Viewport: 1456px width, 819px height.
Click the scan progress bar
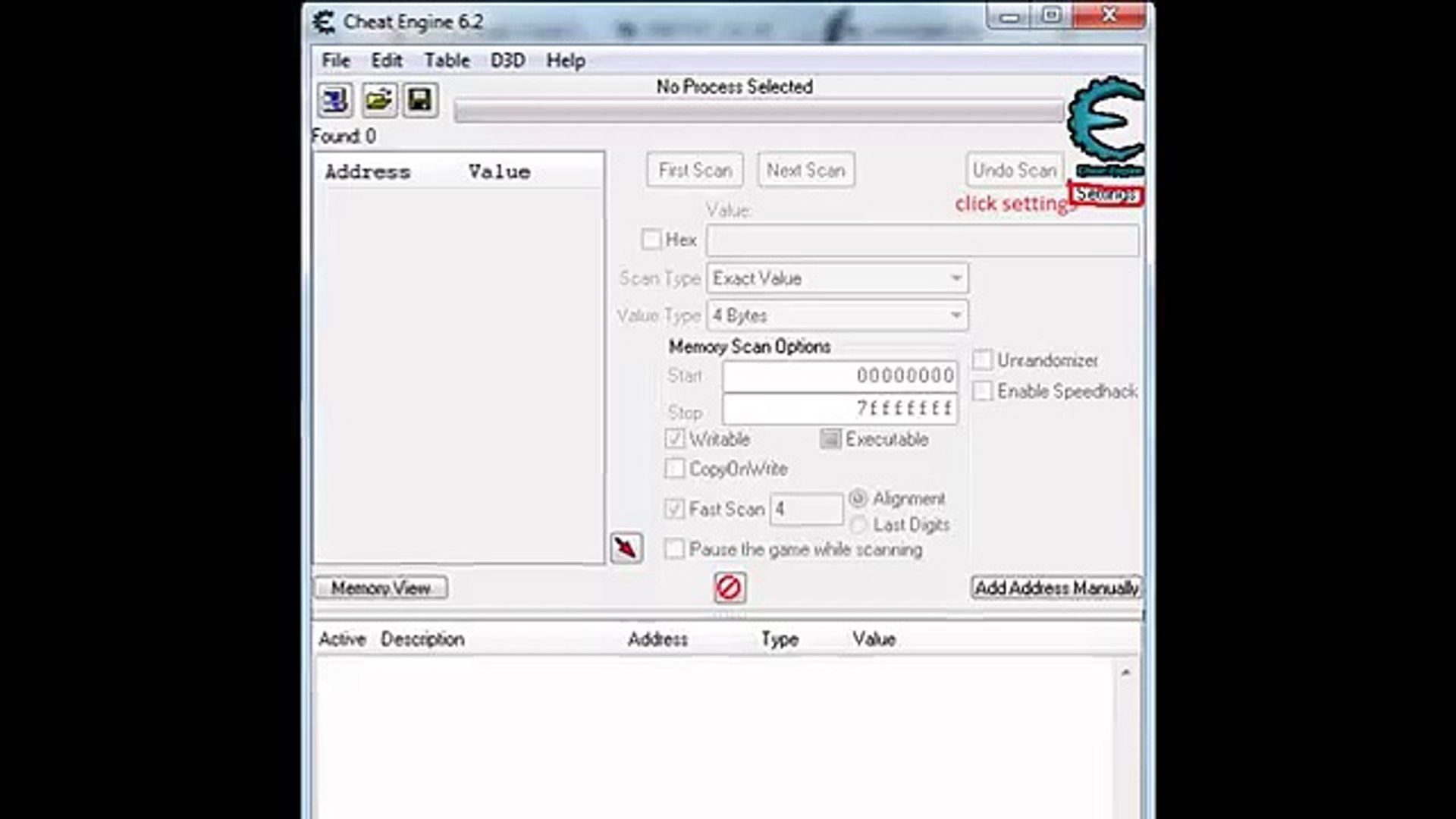(758, 112)
